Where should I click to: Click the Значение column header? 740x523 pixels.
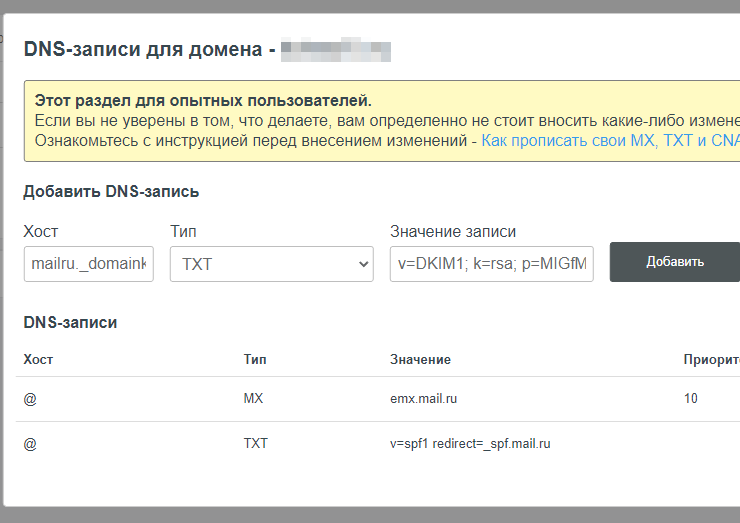[420, 359]
